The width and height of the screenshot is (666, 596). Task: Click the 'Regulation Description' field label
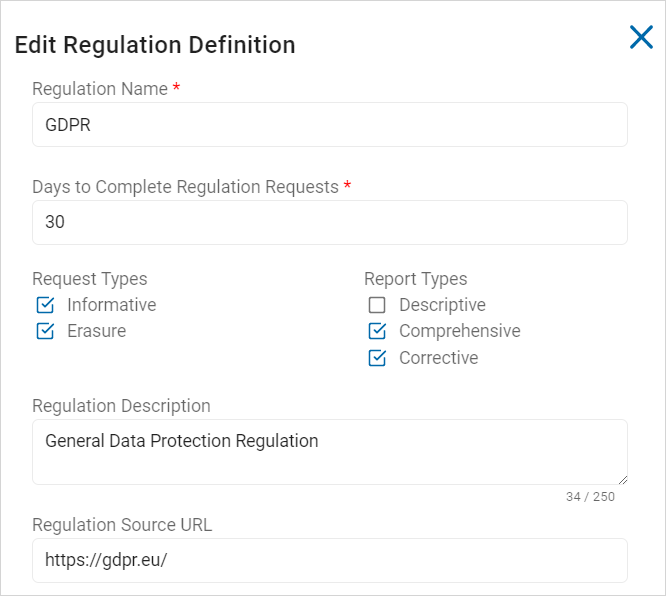(121, 406)
